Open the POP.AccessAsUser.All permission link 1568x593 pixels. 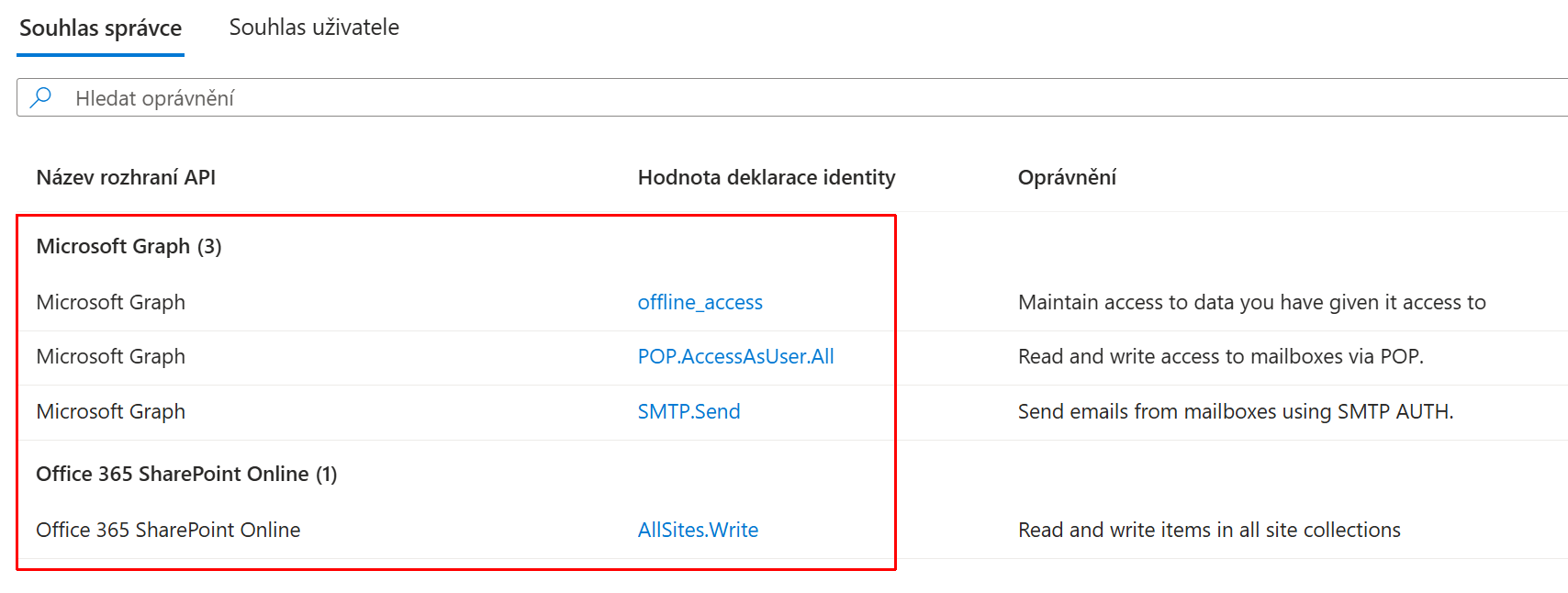coord(735,356)
